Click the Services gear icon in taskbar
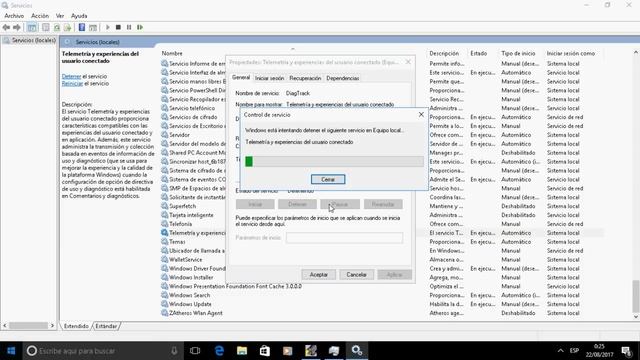This screenshot has height=360, width=640. [357, 351]
